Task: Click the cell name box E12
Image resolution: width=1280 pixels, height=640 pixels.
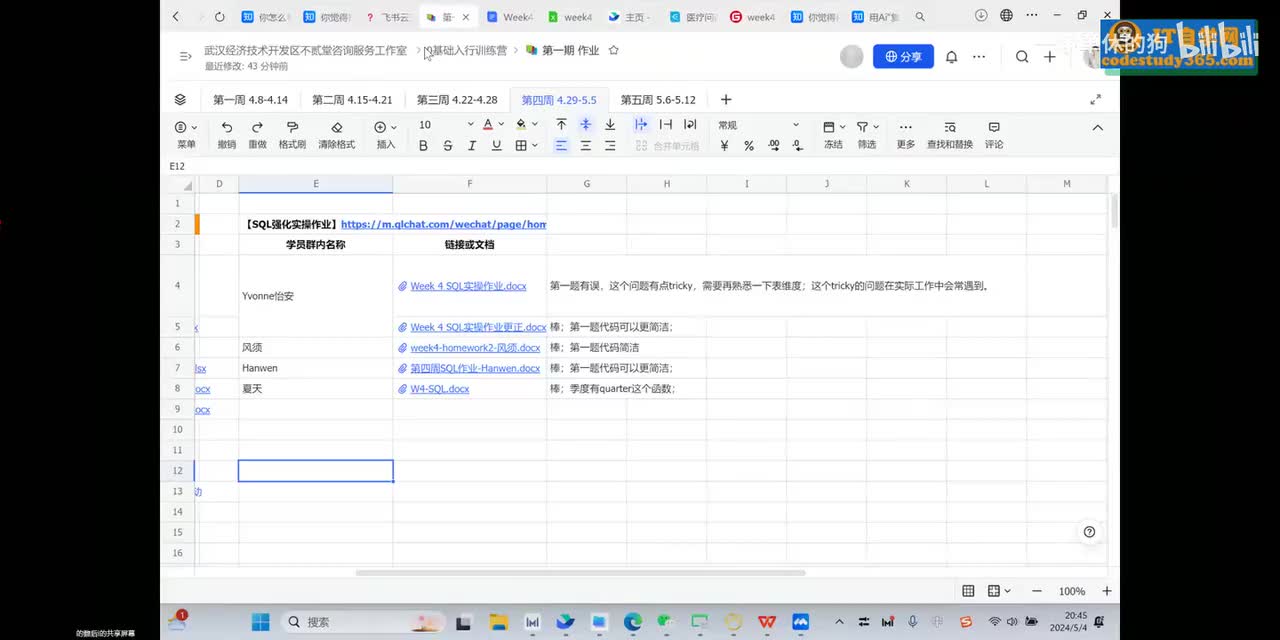Action: (177, 166)
